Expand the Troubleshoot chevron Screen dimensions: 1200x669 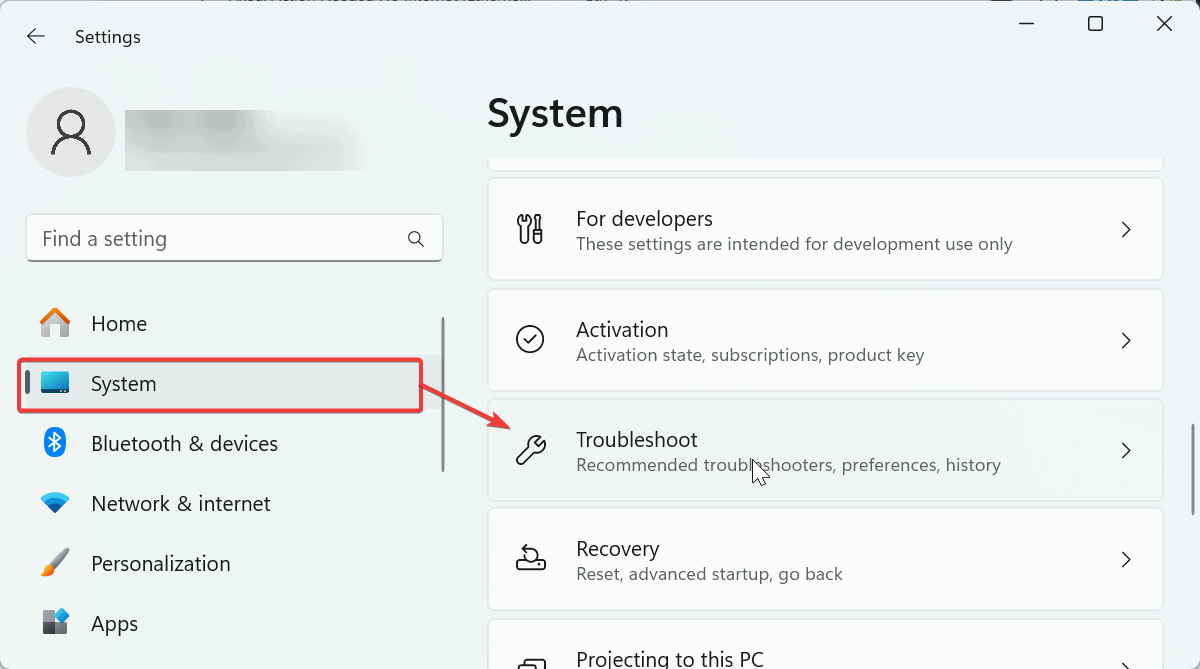[x=1126, y=450]
